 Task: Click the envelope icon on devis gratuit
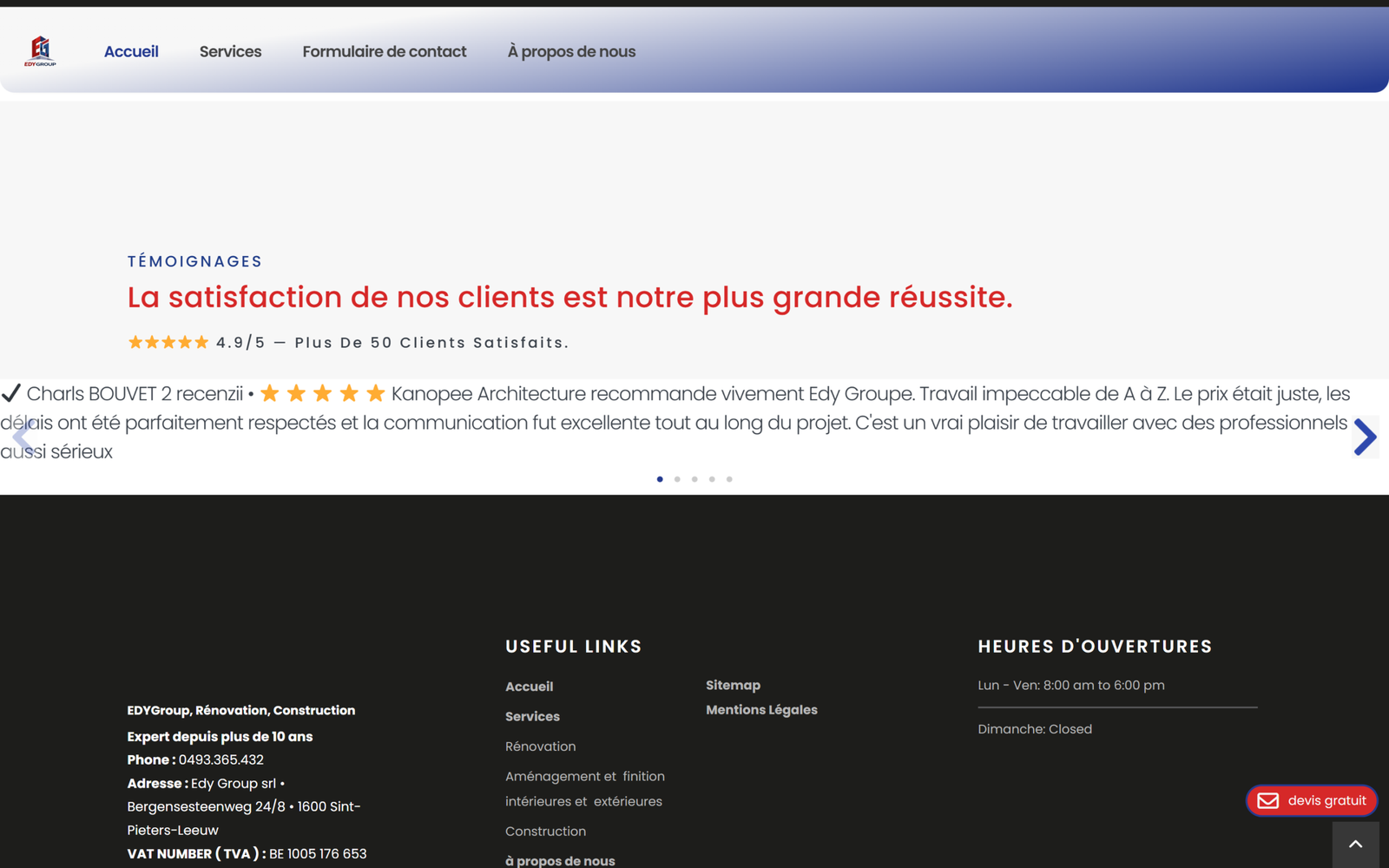click(1270, 800)
